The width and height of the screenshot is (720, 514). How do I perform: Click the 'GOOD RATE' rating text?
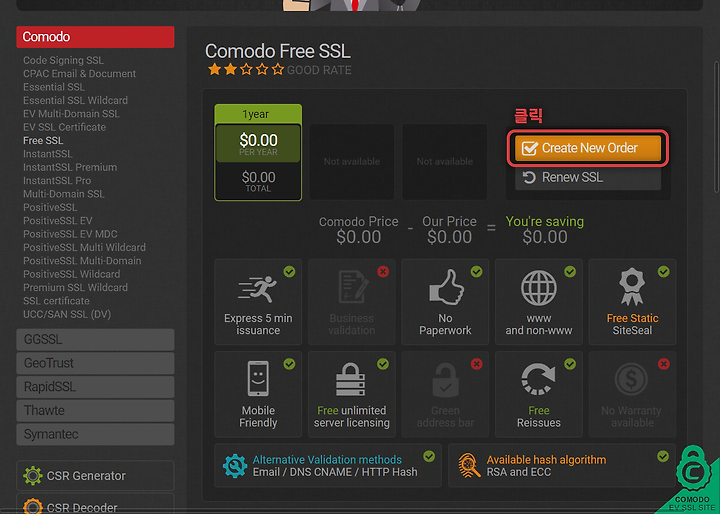[x=319, y=70]
